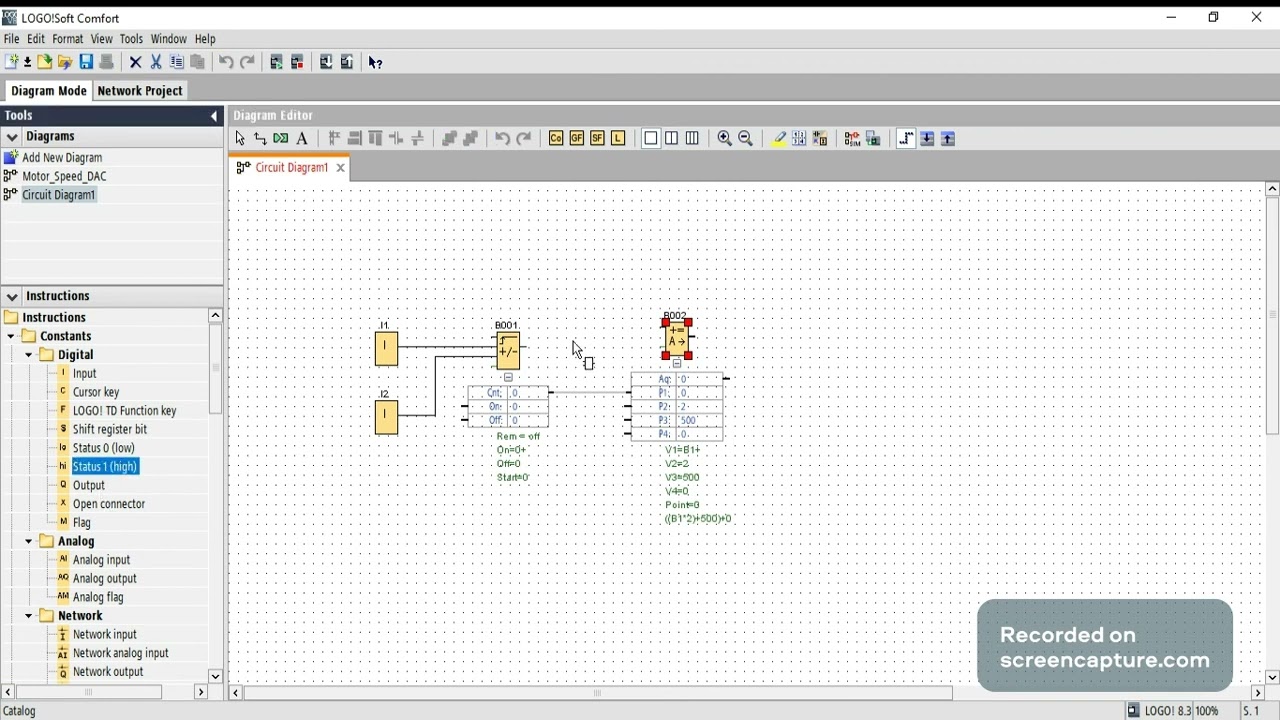This screenshot has width=1280, height=720.
Task: Click the highlighter marker icon
Action: (x=778, y=139)
